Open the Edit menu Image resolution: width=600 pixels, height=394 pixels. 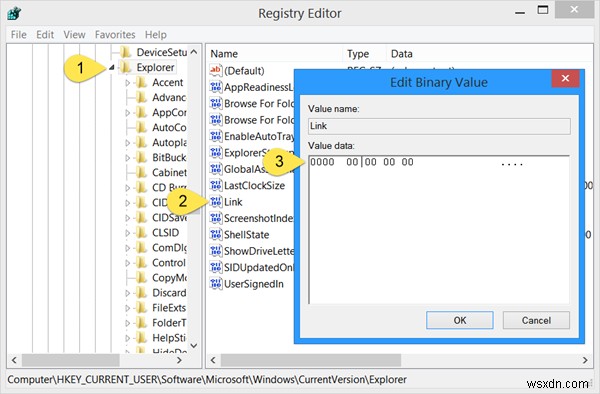coord(45,35)
